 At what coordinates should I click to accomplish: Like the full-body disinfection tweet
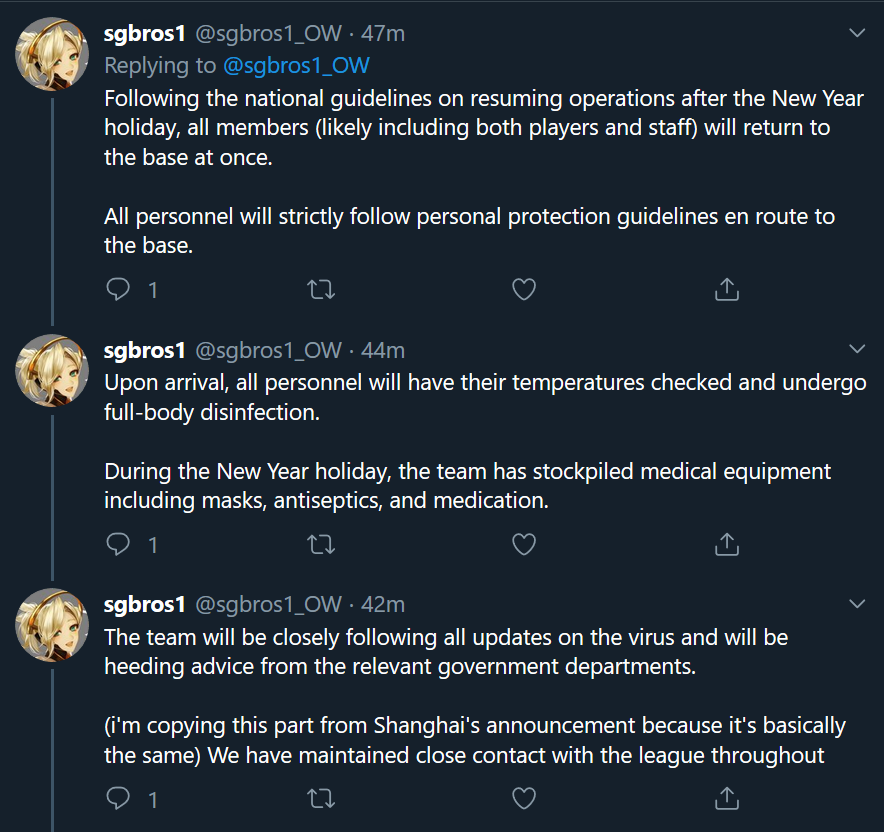524,544
